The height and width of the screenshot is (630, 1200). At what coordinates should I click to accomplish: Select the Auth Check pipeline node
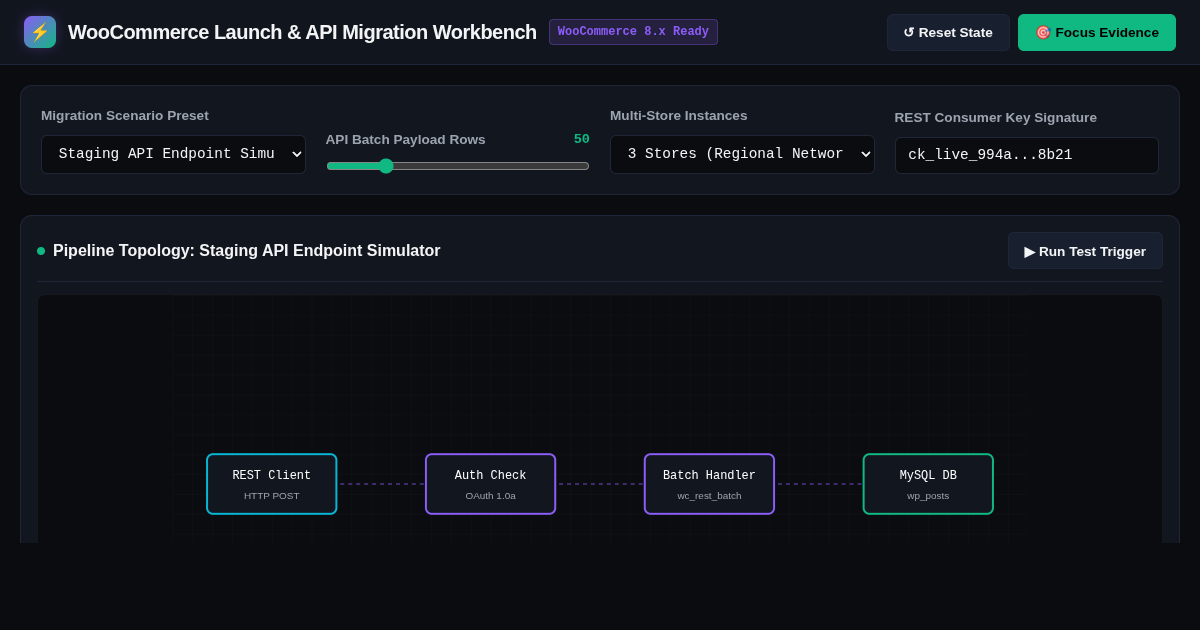click(490, 484)
